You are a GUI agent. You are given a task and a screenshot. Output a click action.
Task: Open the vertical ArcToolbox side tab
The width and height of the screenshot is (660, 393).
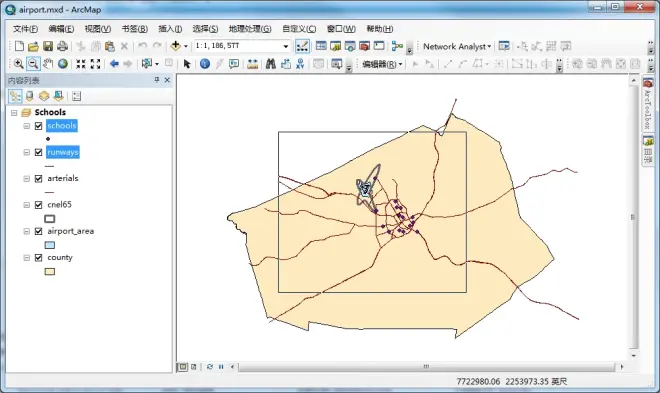(x=648, y=104)
